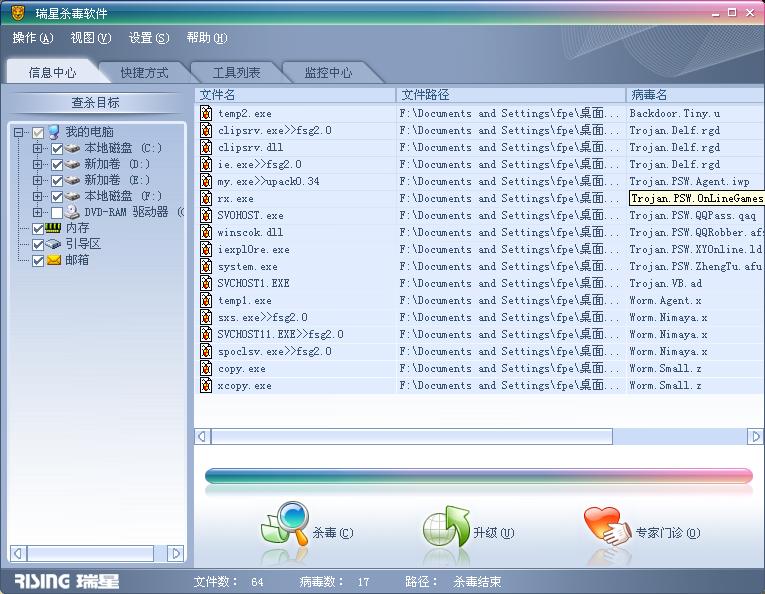
Task: Click the drive icon for 本地磁盘 (C:)
Action: tap(73, 148)
